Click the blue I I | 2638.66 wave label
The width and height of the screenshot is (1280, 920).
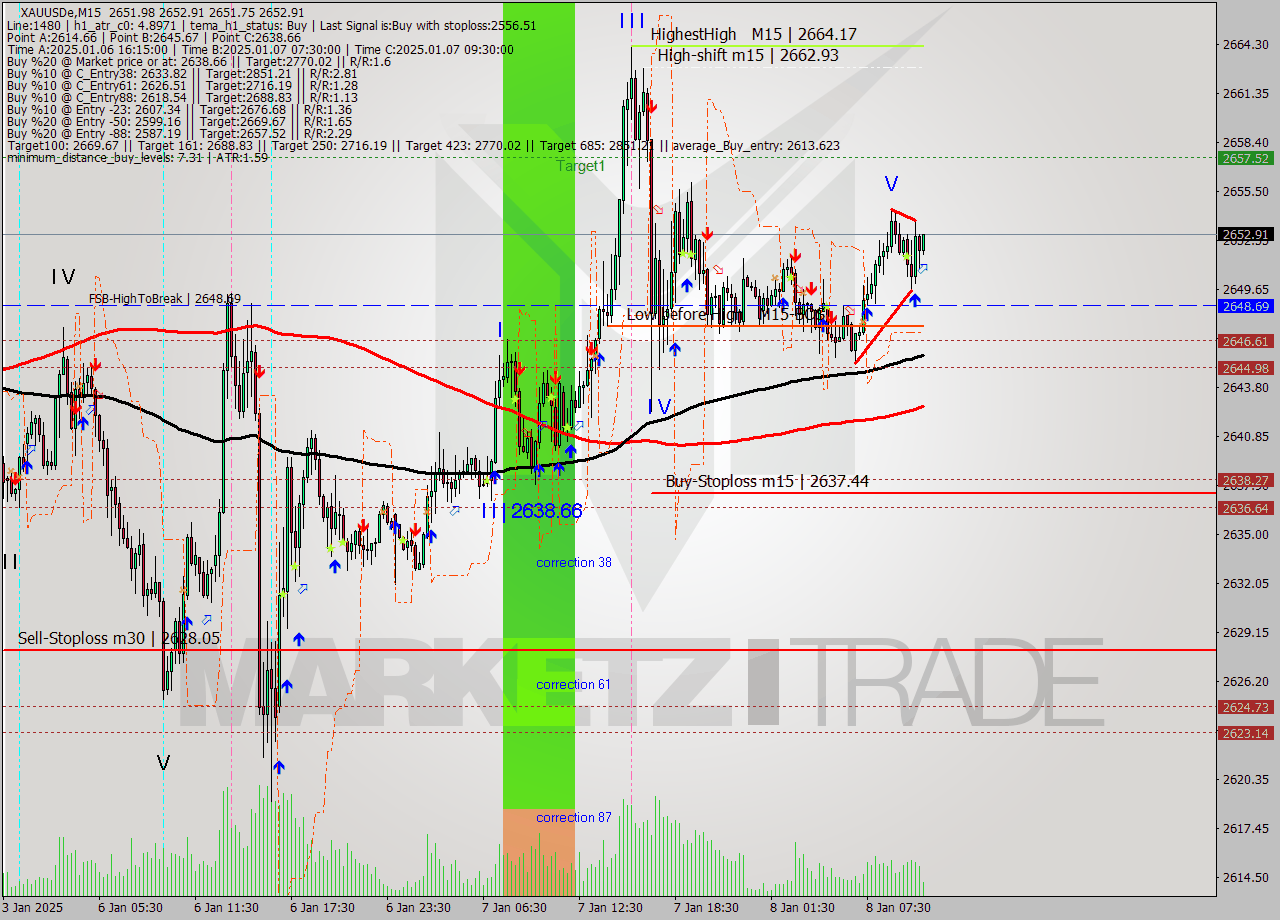(531, 511)
